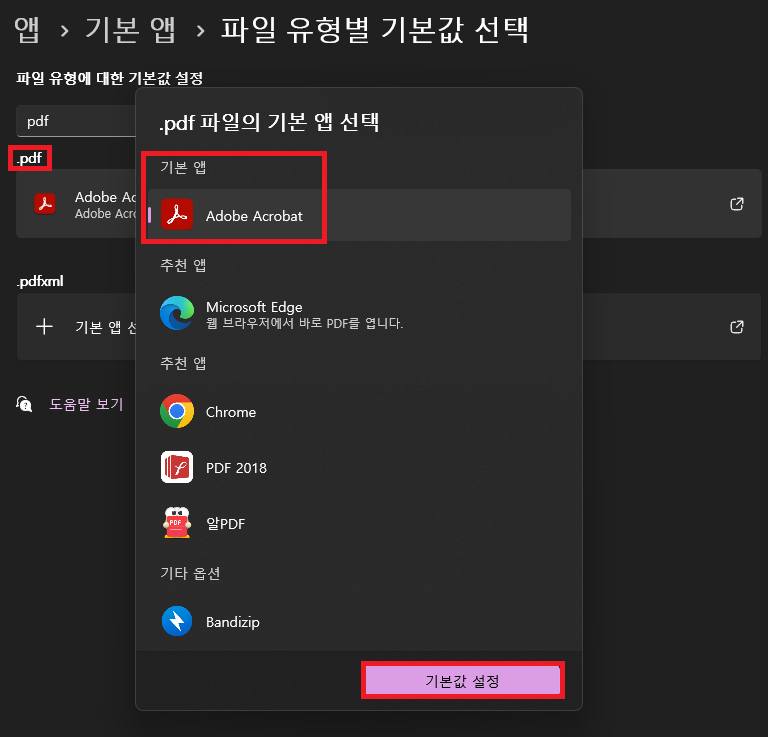Open the 도움말 보기 link
Screen dimensions: 768x737
(86, 404)
